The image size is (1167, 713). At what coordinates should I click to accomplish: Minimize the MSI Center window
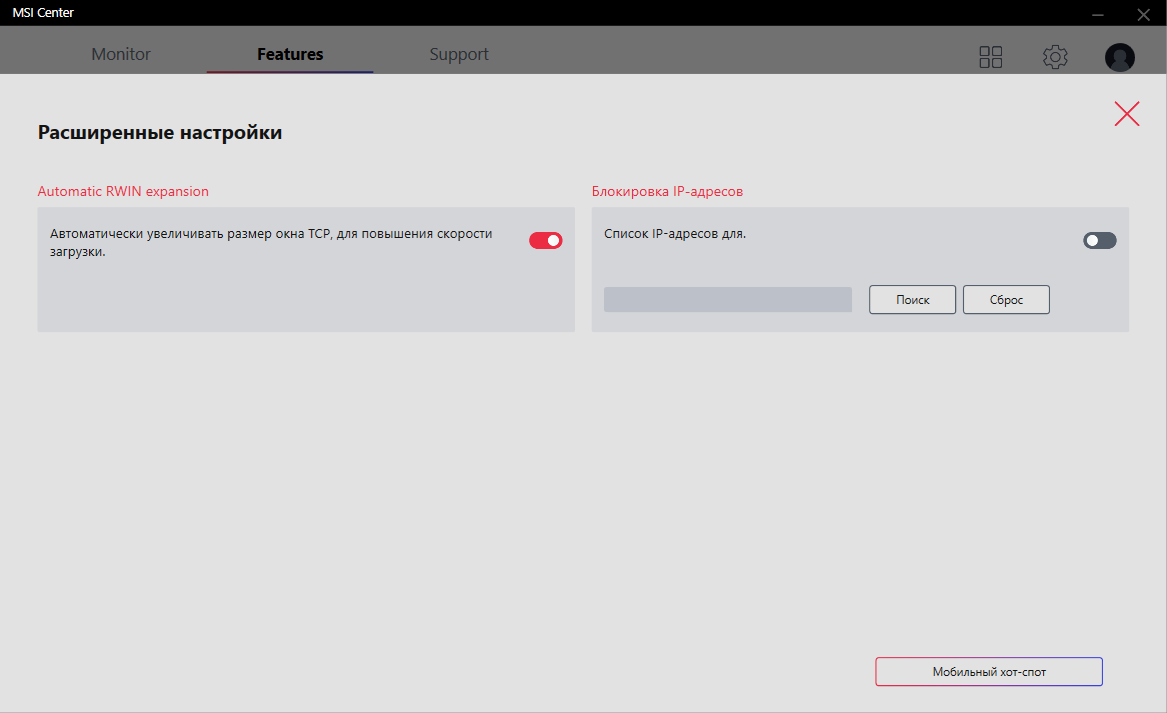click(1097, 14)
